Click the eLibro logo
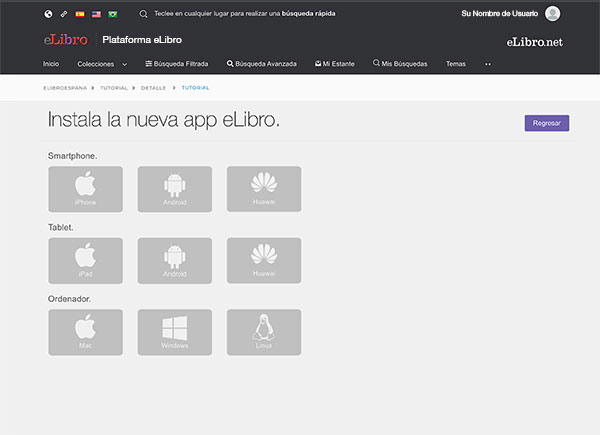 click(x=66, y=39)
